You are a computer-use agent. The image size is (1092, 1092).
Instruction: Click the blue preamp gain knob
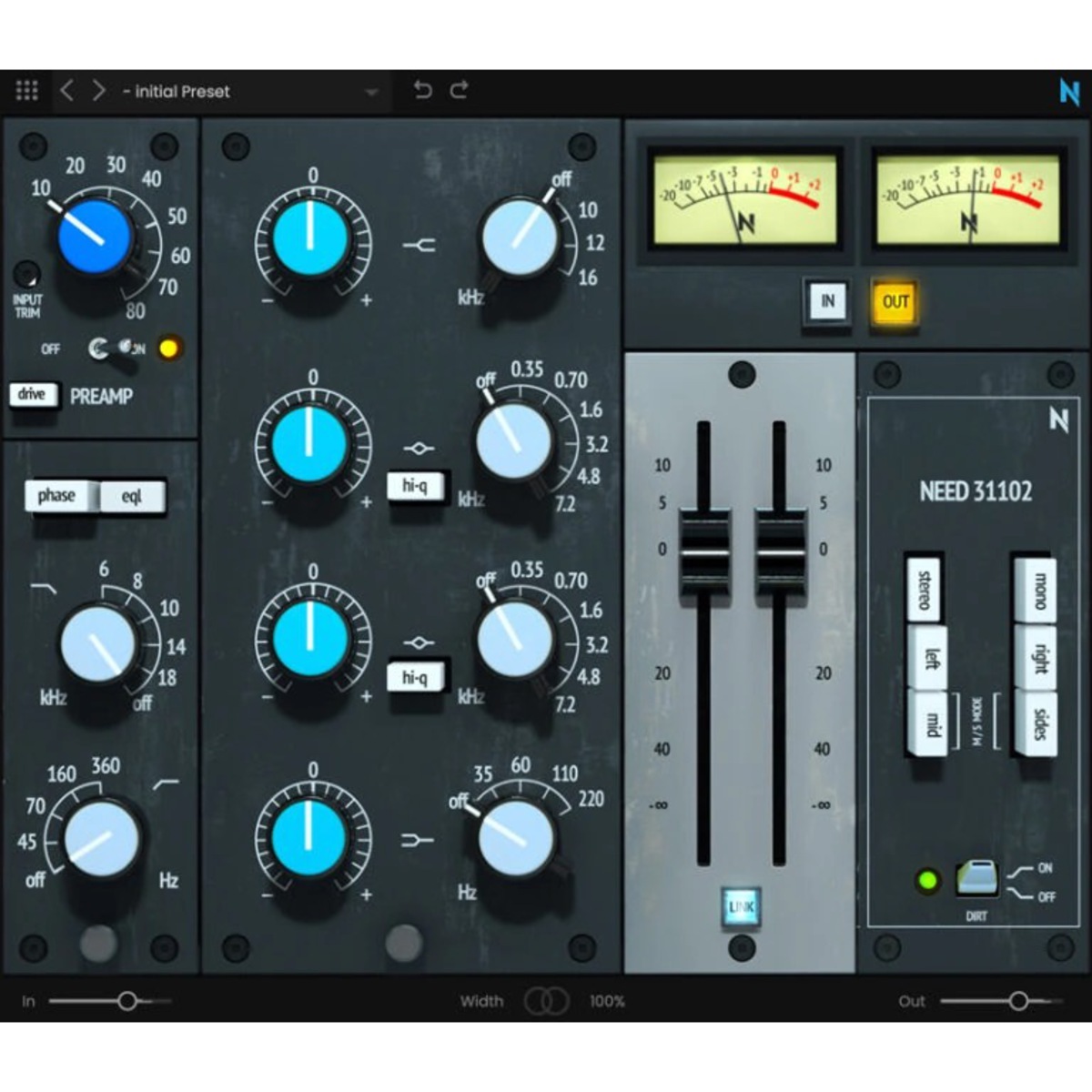click(95, 237)
